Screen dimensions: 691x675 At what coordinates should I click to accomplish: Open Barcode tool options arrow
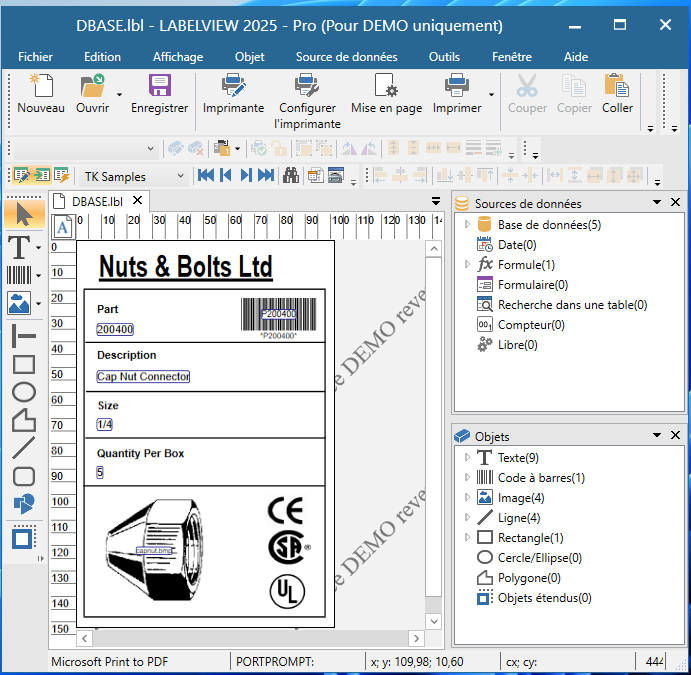tap(39, 276)
